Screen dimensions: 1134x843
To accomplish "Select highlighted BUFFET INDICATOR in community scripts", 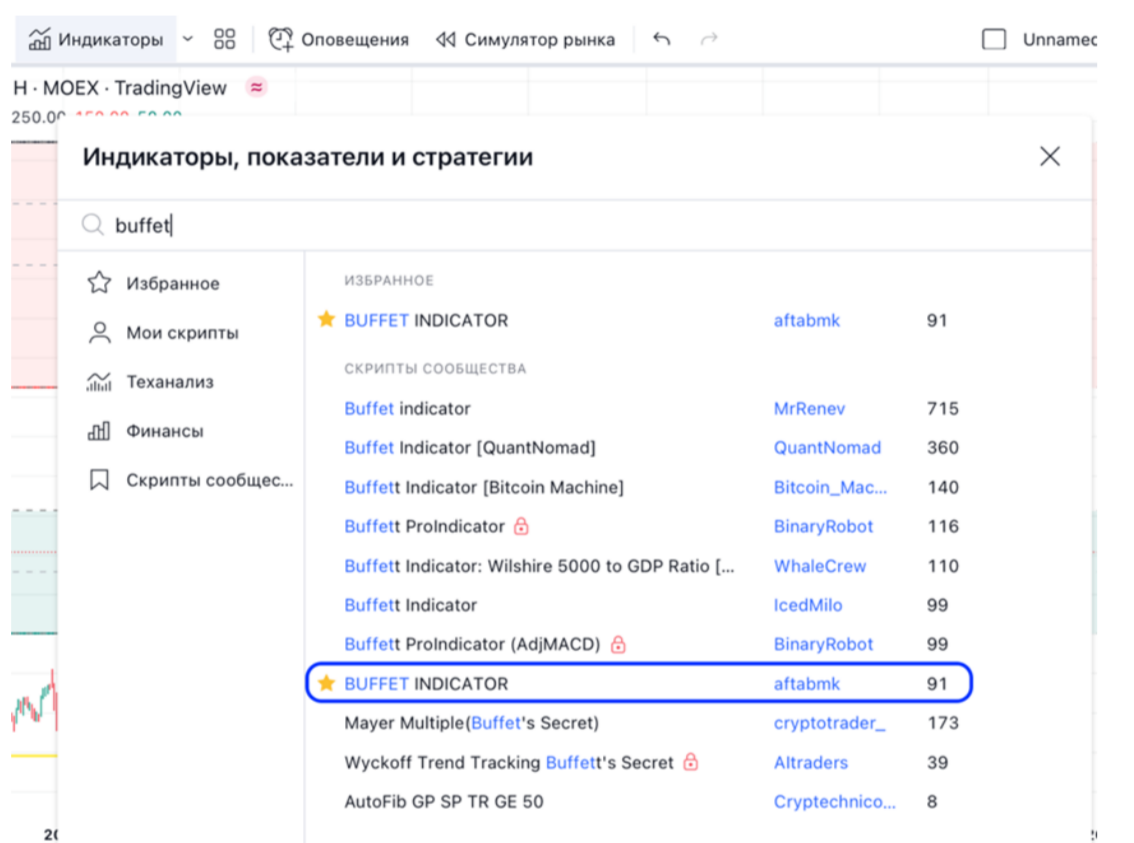I will [x=639, y=683].
